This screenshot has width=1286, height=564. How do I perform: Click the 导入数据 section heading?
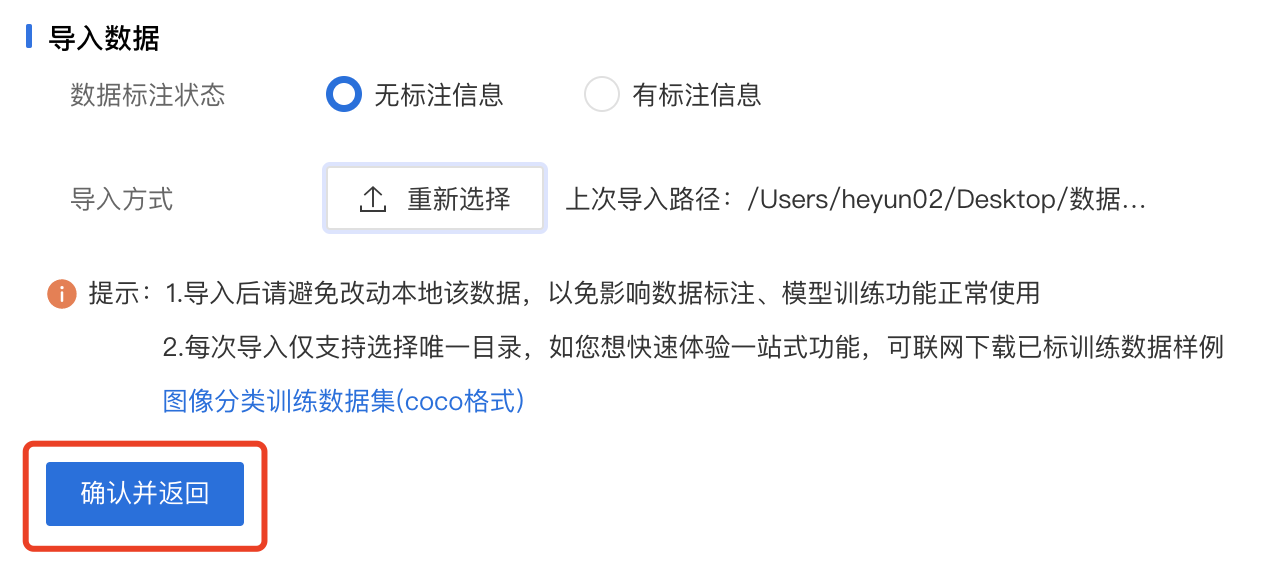104,38
